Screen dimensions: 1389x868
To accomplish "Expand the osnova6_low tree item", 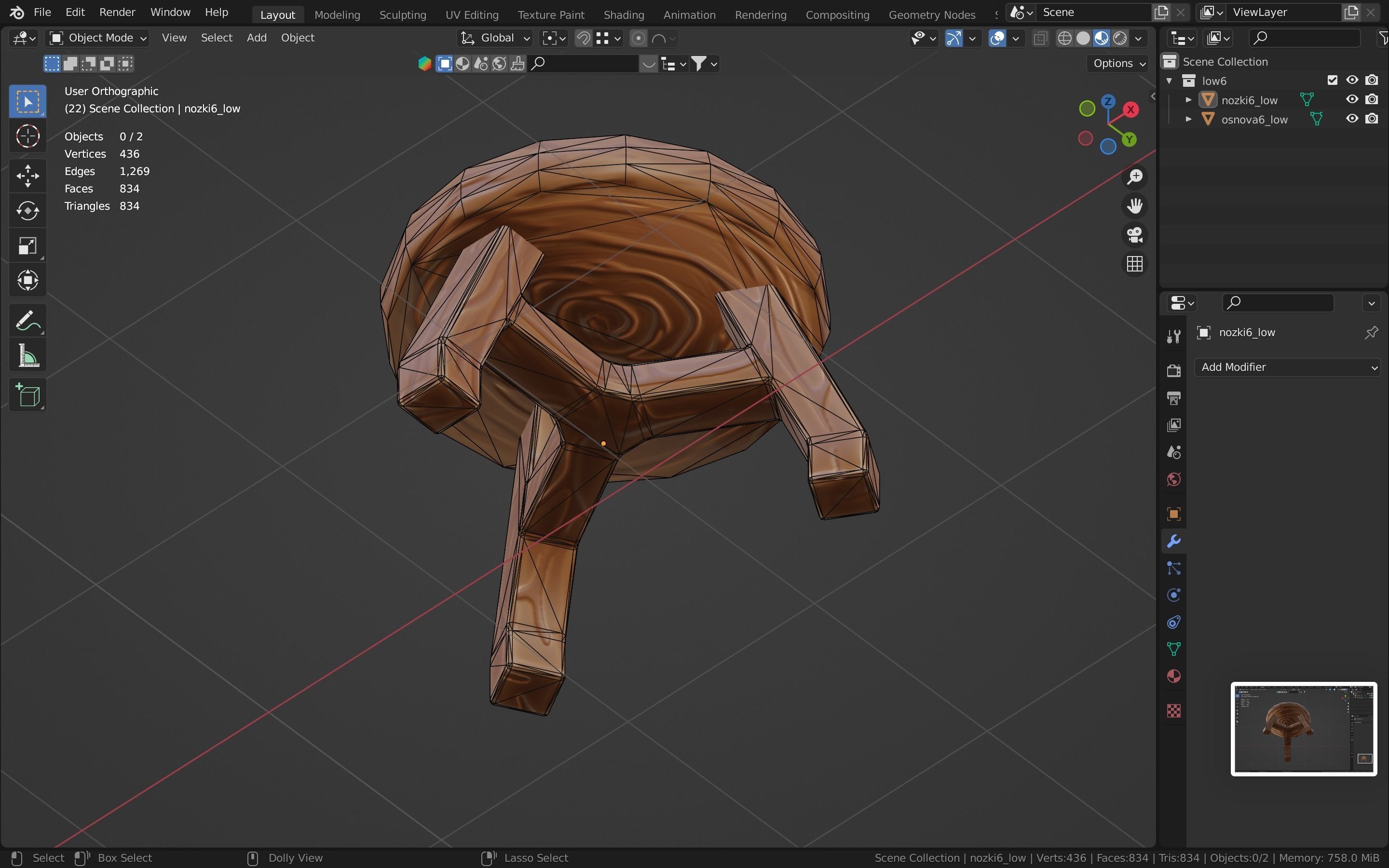I will pos(1189,120).
